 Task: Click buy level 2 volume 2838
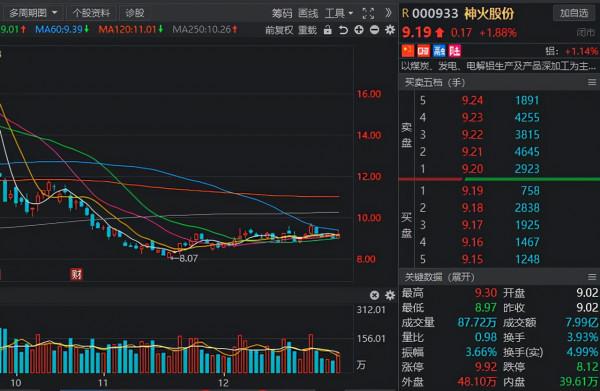click(x=527, y=208)
